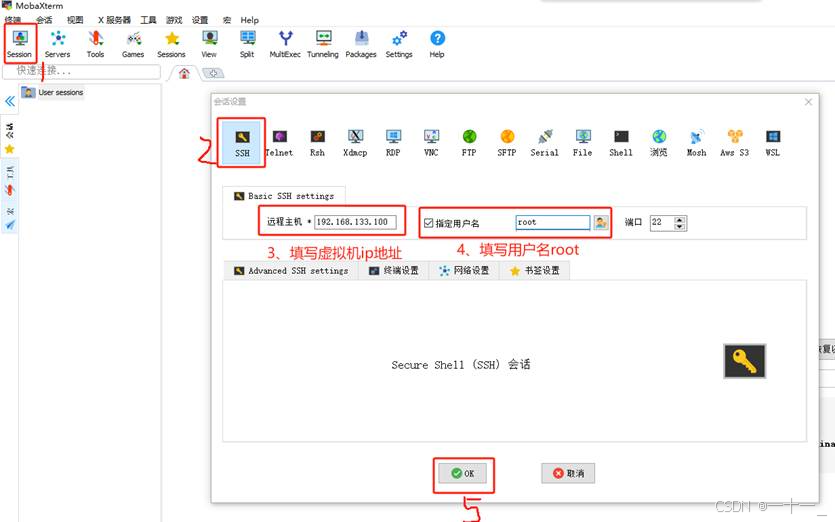
Task: Launch the MultiExec toolbar icon
Action: click(x=285, y=44)
